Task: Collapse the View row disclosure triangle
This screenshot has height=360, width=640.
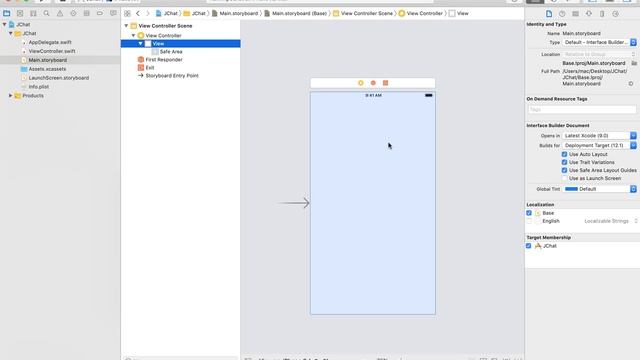Action: click(140, 44)
